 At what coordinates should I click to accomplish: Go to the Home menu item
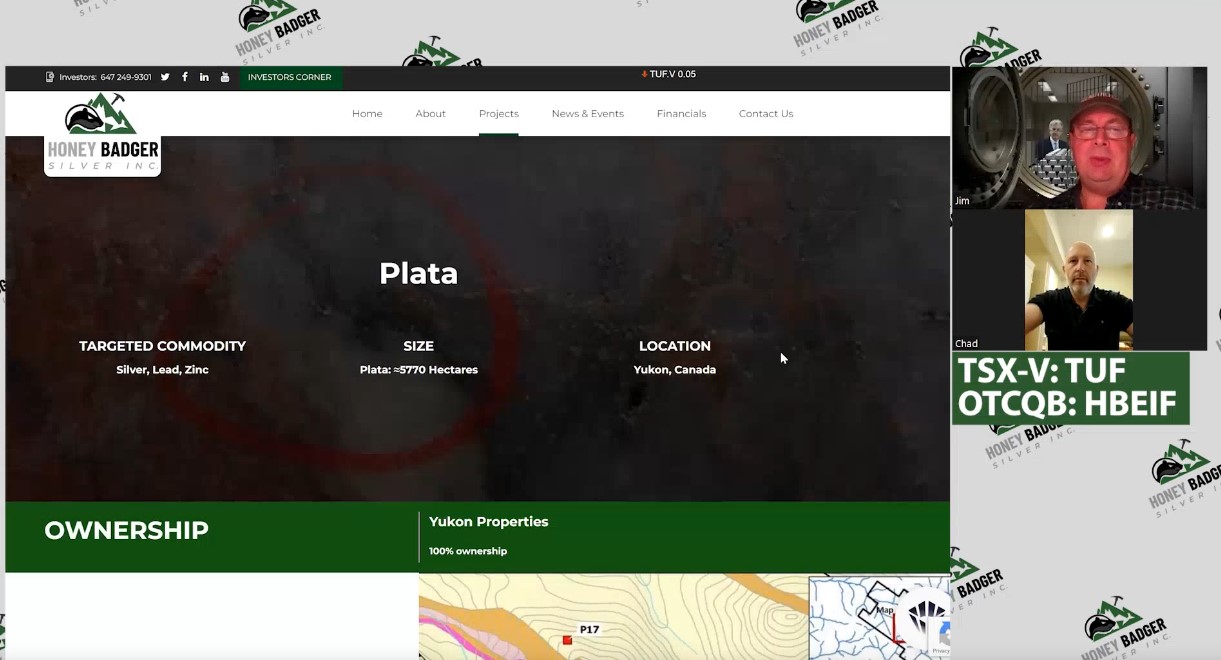(x=367, y=114)
